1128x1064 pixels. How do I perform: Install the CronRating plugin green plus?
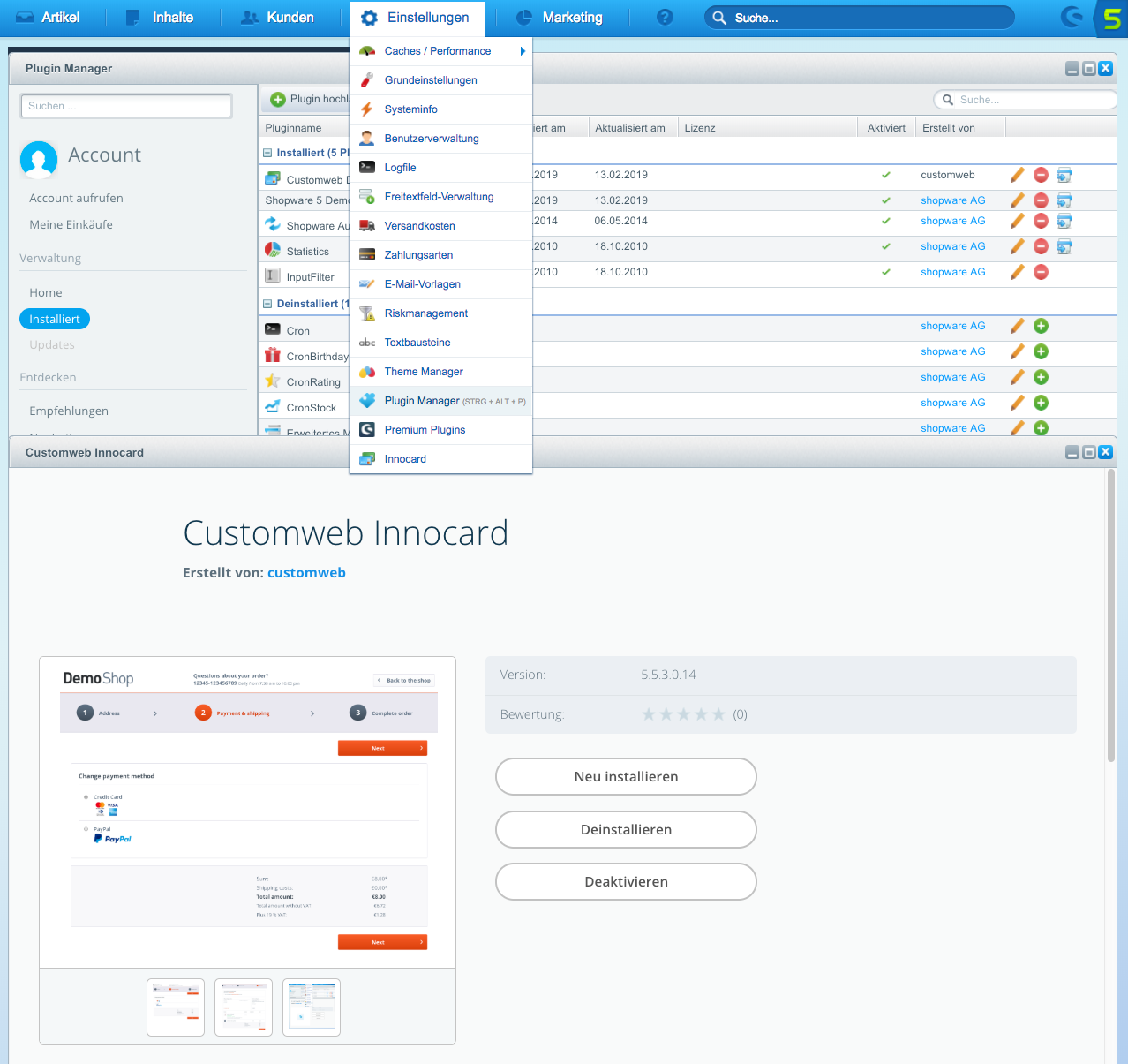1042,378
